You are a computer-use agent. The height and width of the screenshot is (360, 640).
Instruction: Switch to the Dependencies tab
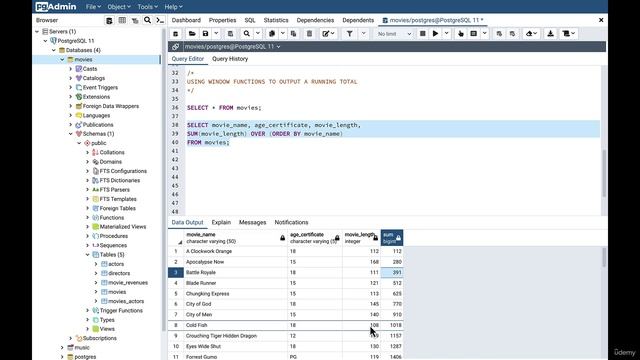click(x=315, y=20)
